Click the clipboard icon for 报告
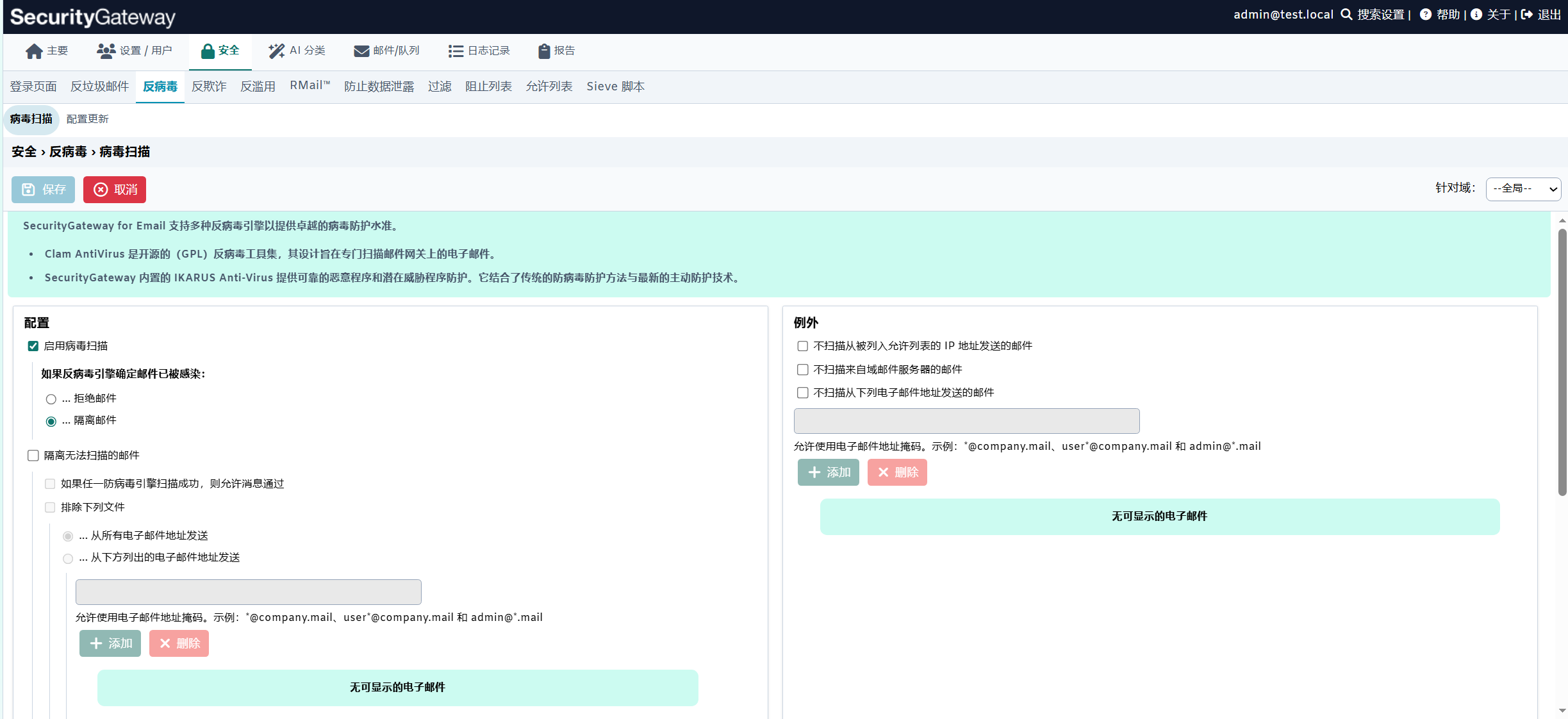The image size is (1568, 719). (544, 51)
